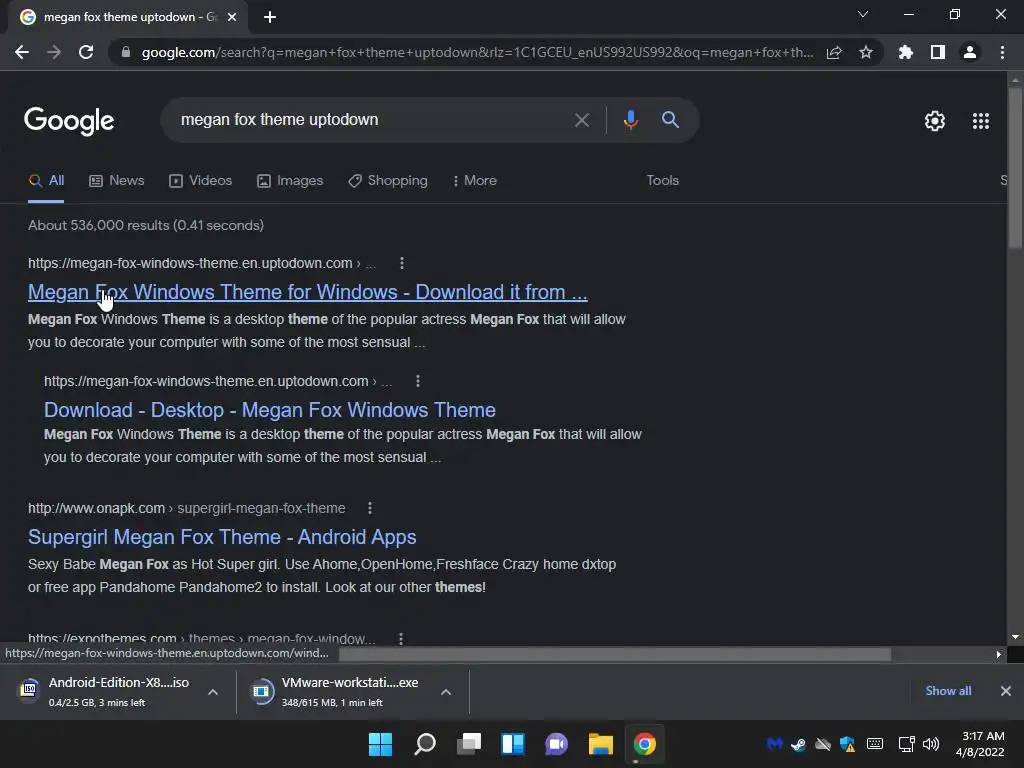Click the vertical scrollbar thumb
The width and height of the screenshot is (1024, 768).
[x=1015, y=167]
